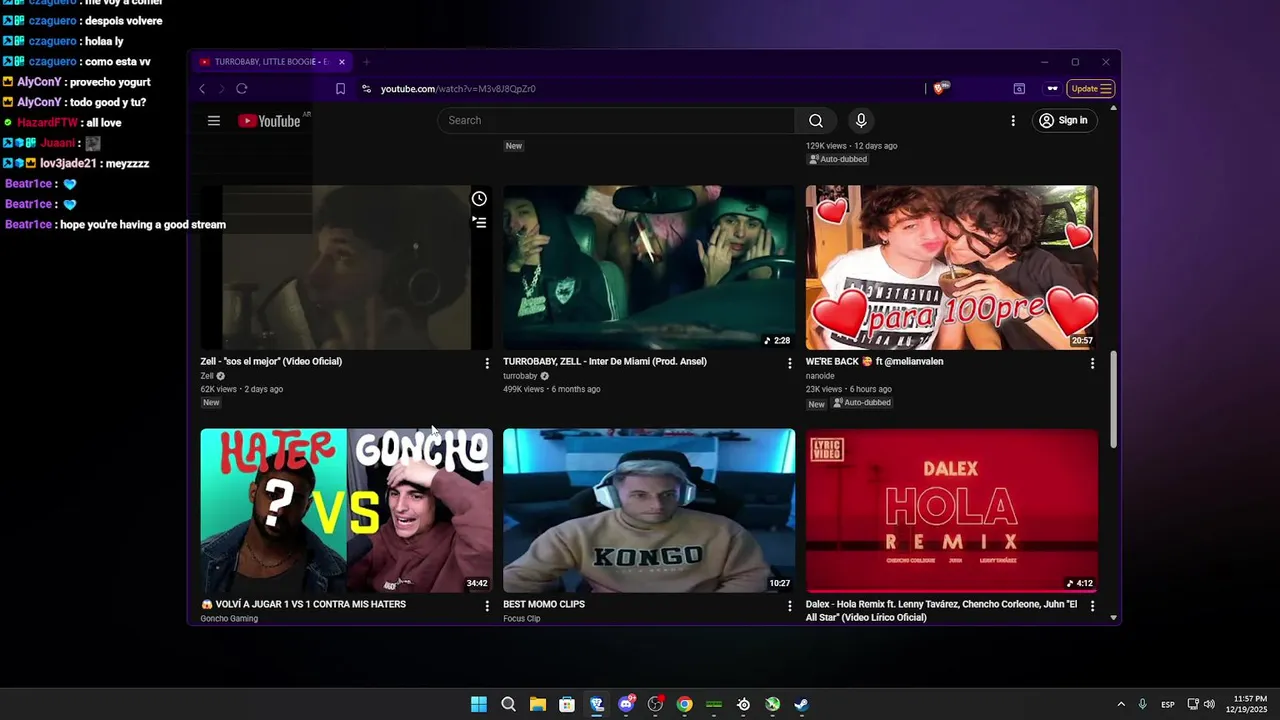Open Kongo hoodie streamer thumbnail
Viewport: 1280px width, 720px height.
coord(649,511)
